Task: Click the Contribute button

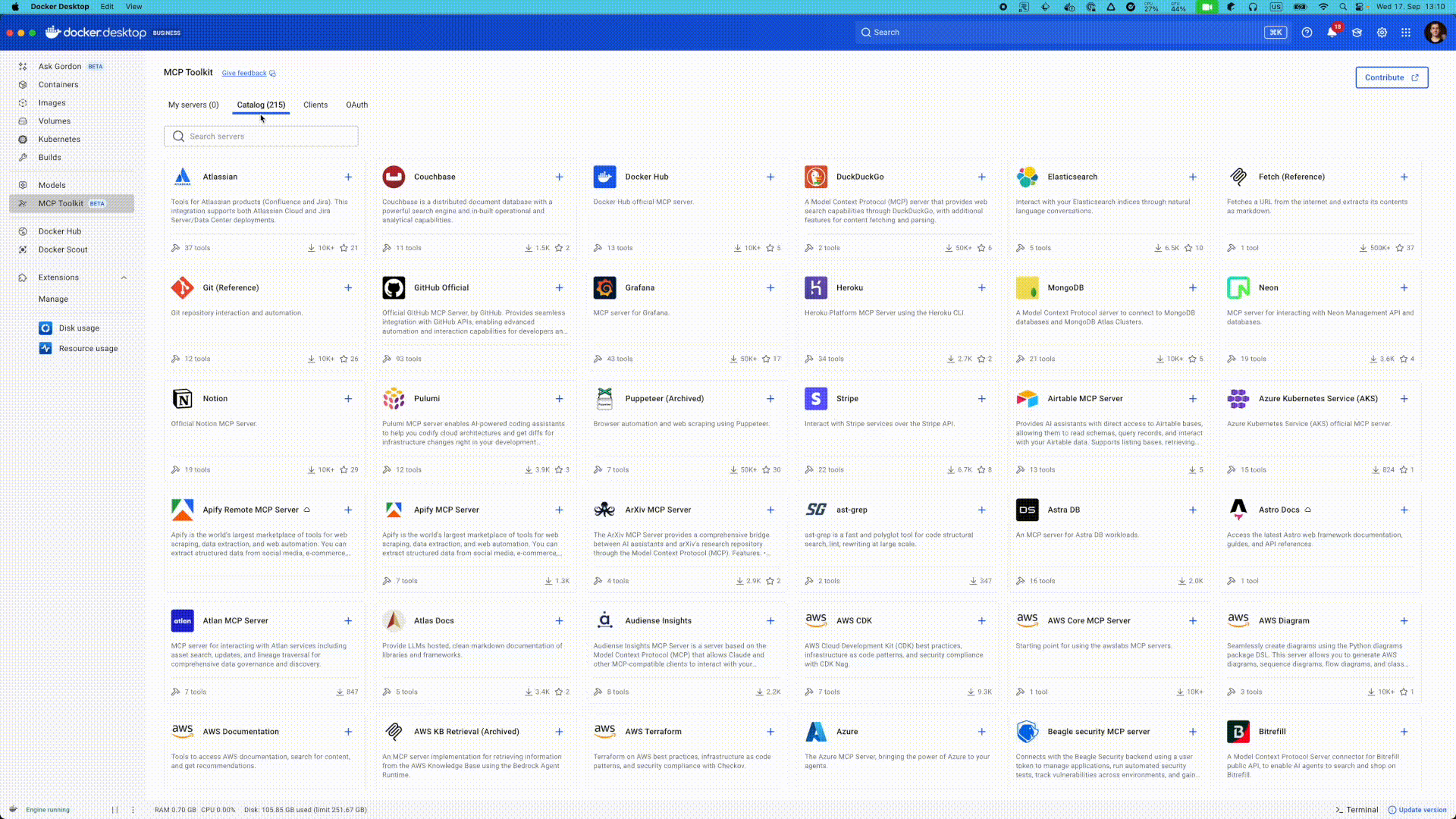Action: point(1392,77)
